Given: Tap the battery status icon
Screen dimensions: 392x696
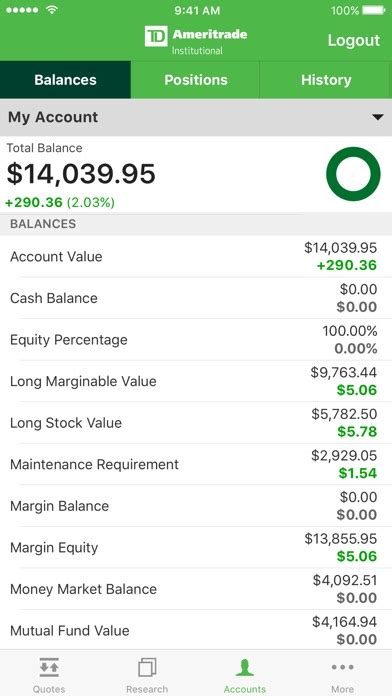Looking at the screenshot, I should (x=373, y=10).
